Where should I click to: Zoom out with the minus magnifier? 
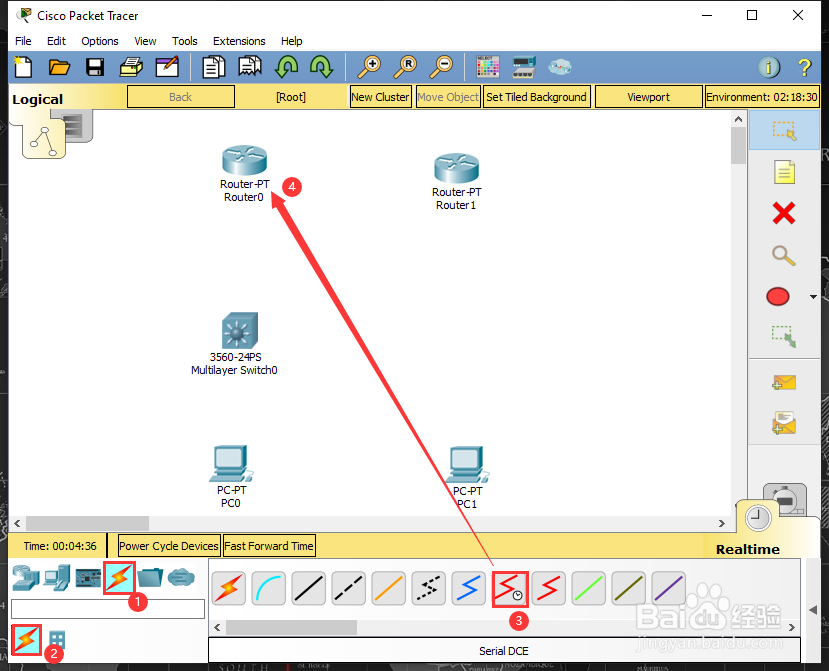tap(441, 67)
